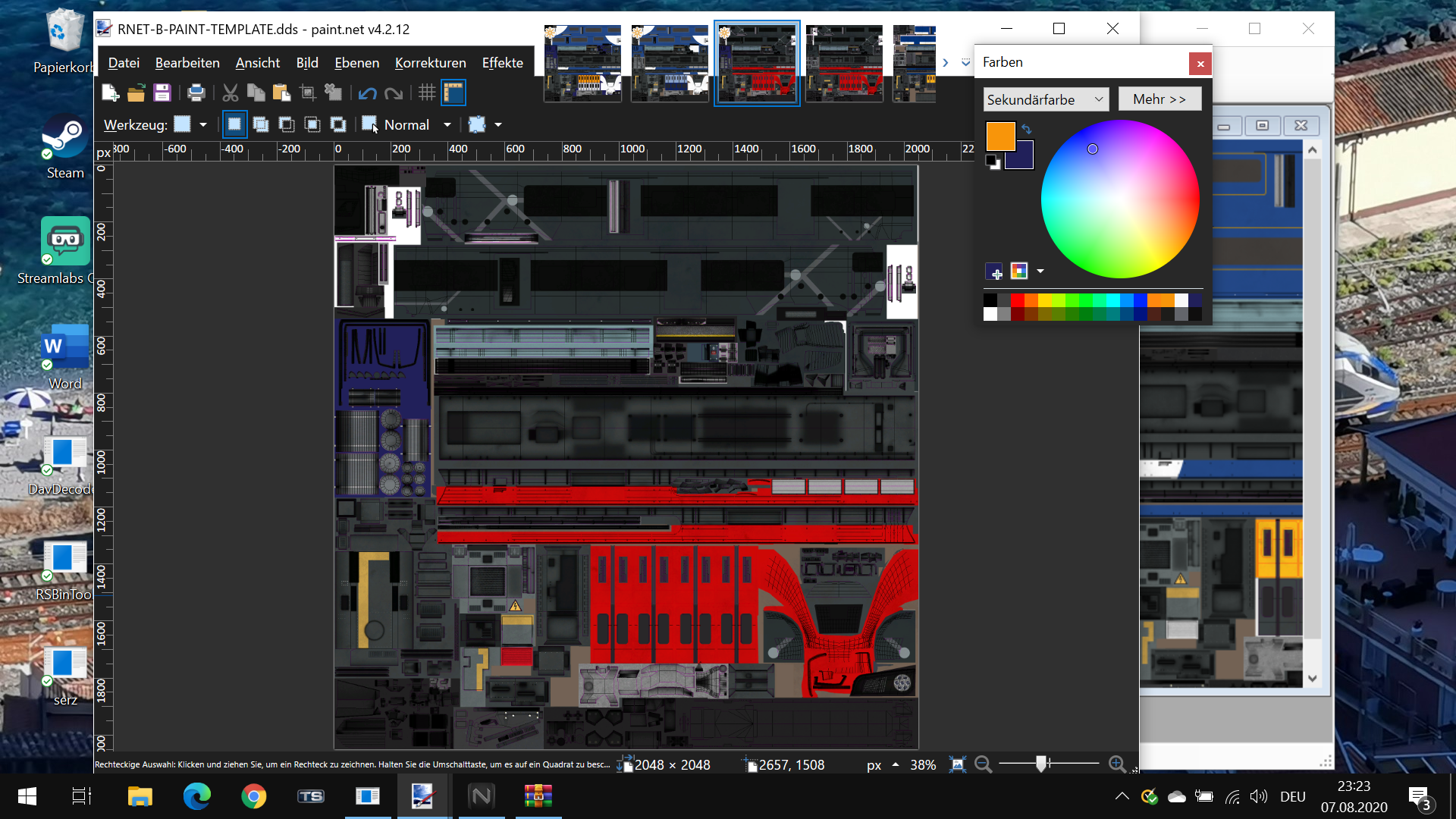This screenshot has height=819, width=1456.
Task: Swap primary and secondary colors arrow
Action: pyautogui.click(x=1027, y=130)
